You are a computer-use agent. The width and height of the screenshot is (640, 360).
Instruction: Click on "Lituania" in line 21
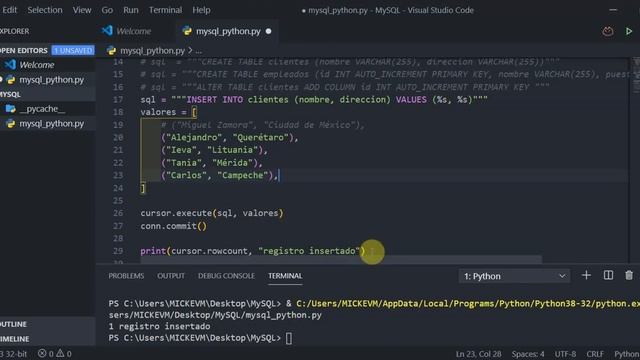point(232,150)
